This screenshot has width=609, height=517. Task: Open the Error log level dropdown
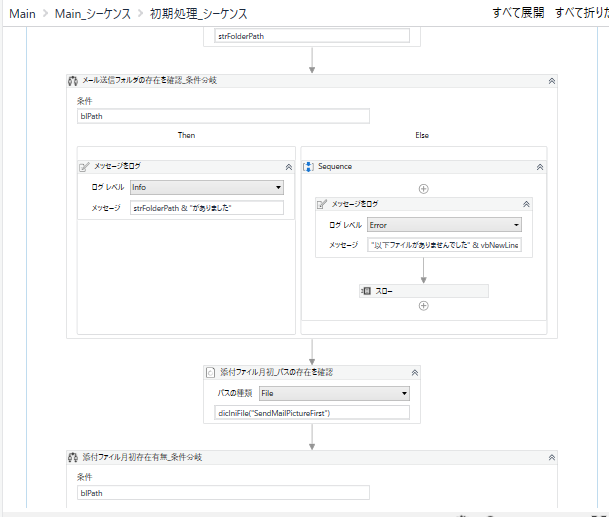pyautogui.click(x=444, y=225)
